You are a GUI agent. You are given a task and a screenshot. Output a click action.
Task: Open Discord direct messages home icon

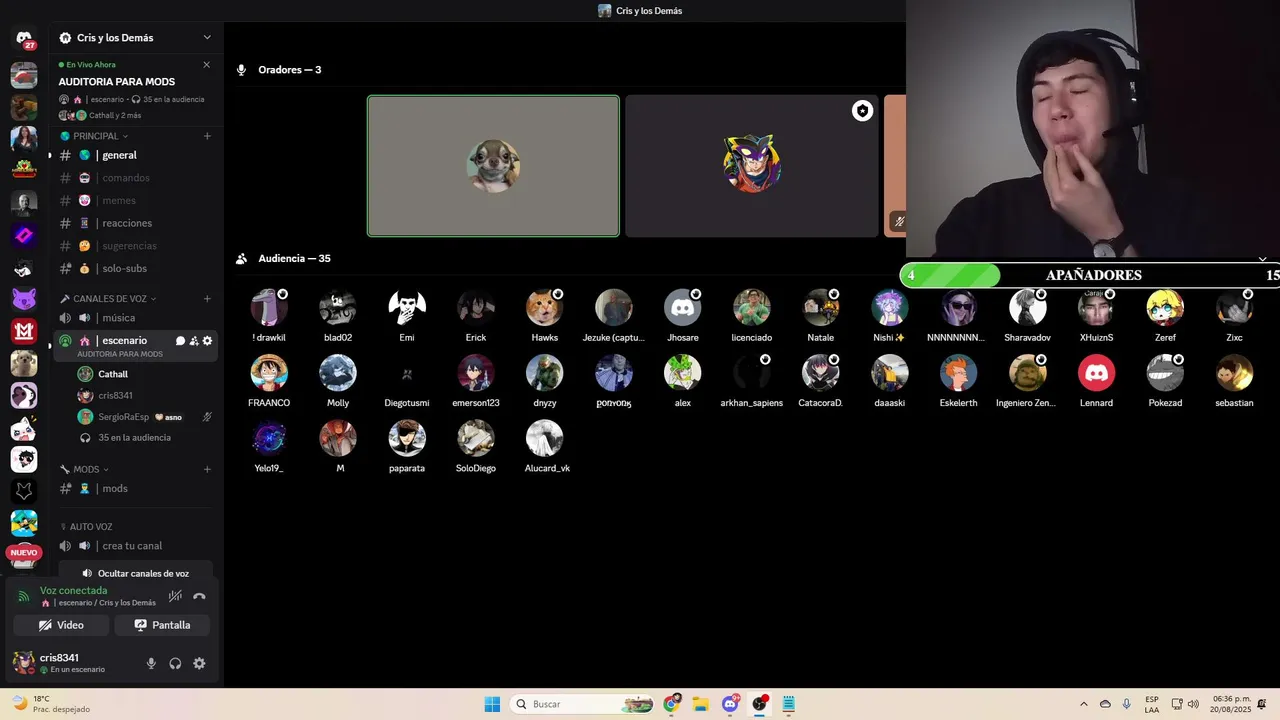pyautogui.click(x=24, y=38)
